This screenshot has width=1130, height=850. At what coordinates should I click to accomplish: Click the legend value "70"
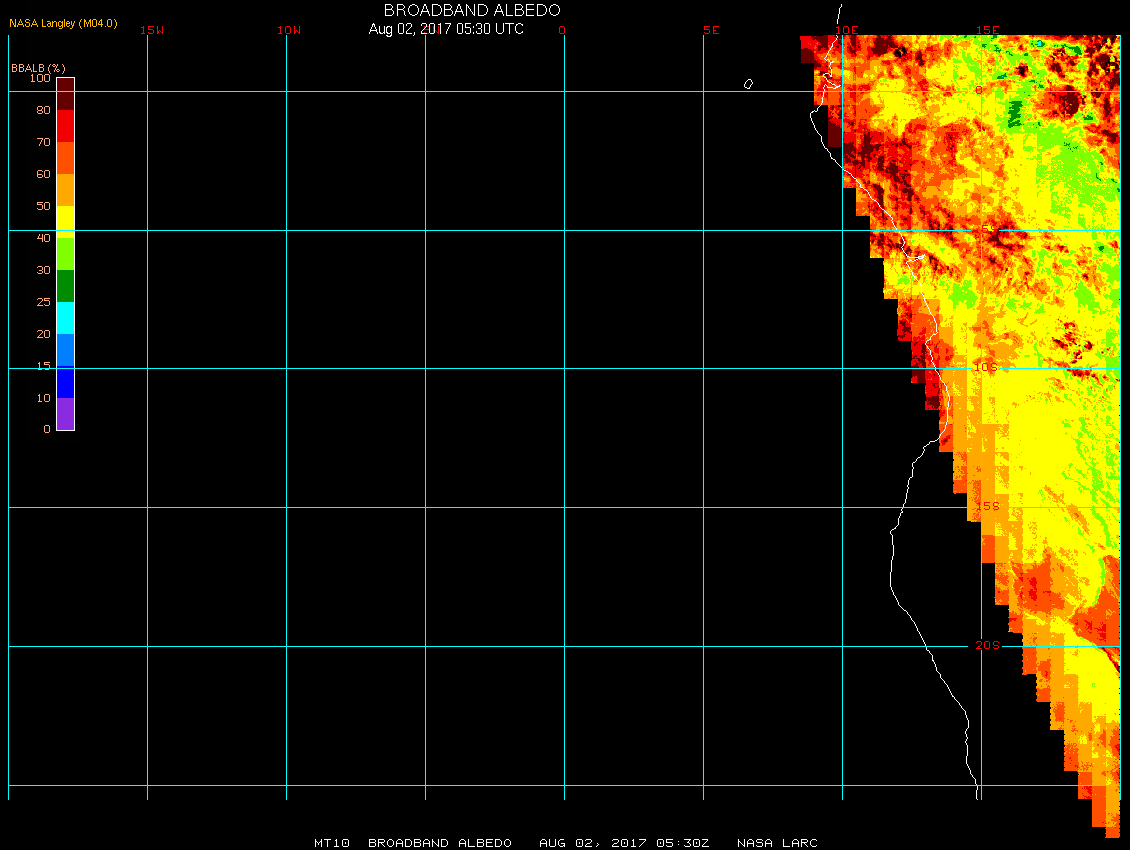click(x=44, y=142)
